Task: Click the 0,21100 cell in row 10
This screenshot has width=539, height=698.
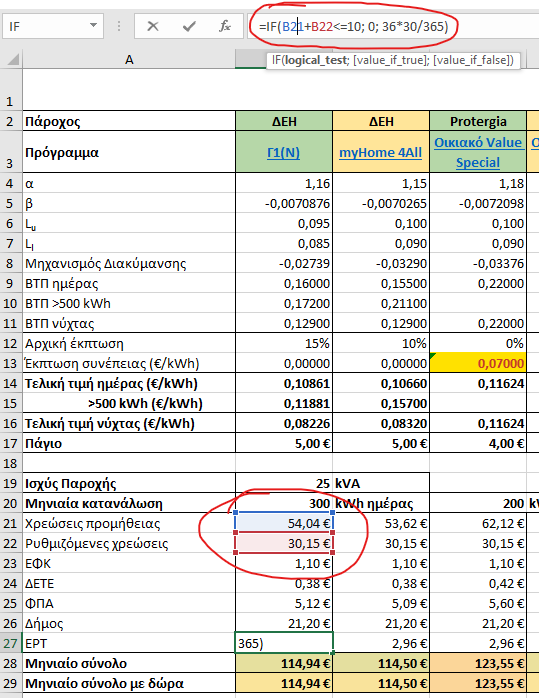Action: click(x=381, y=303)
